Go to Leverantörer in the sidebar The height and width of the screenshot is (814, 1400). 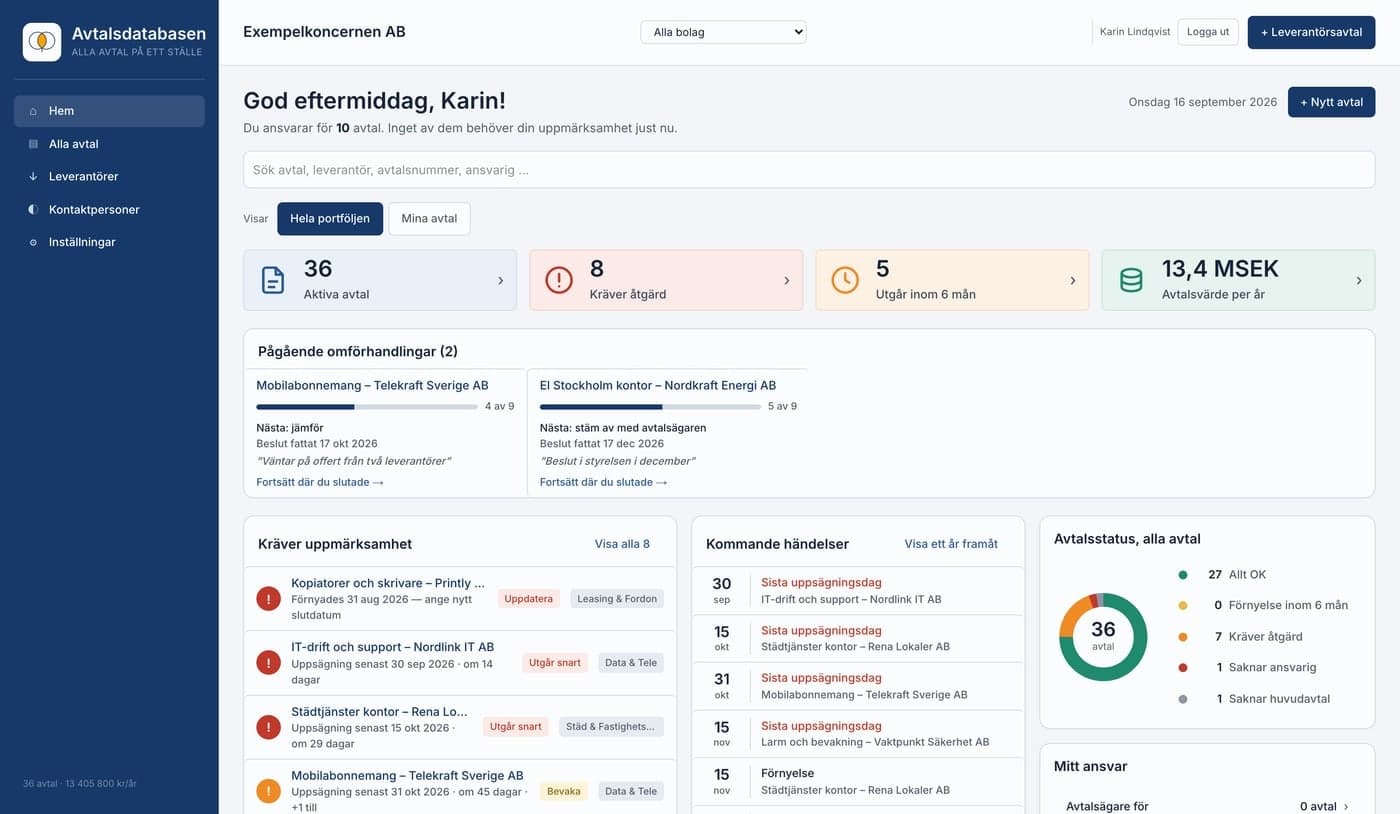[x=109, y=177]
